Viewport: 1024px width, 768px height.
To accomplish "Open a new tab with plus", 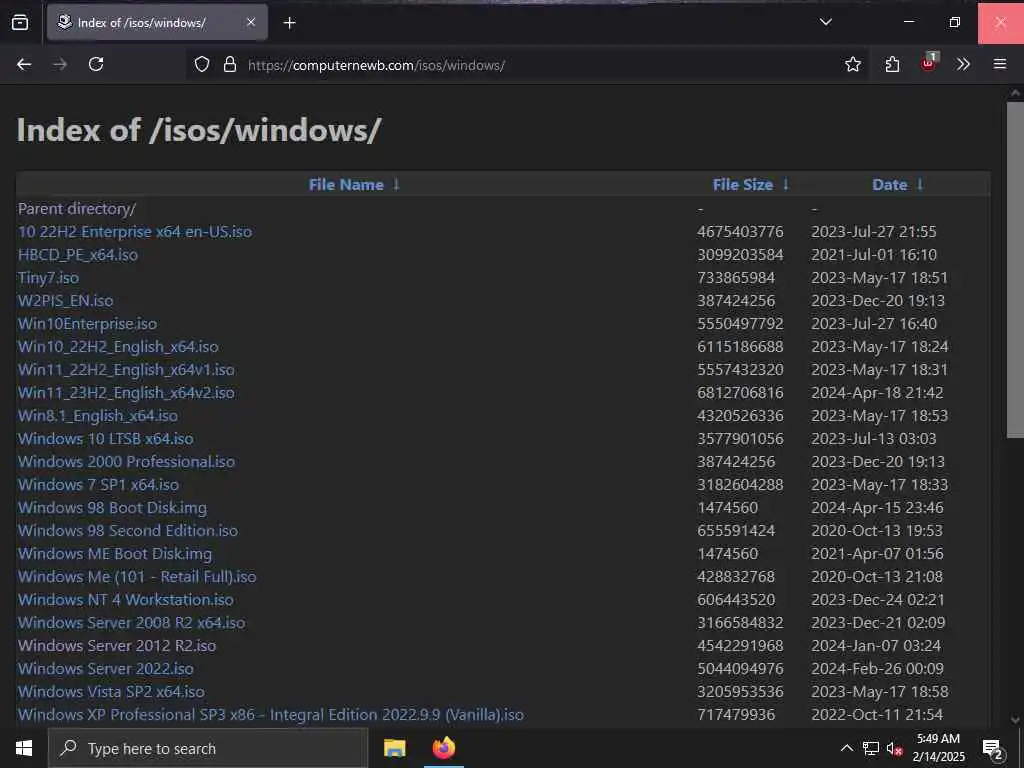I will (x=289, y=23).
